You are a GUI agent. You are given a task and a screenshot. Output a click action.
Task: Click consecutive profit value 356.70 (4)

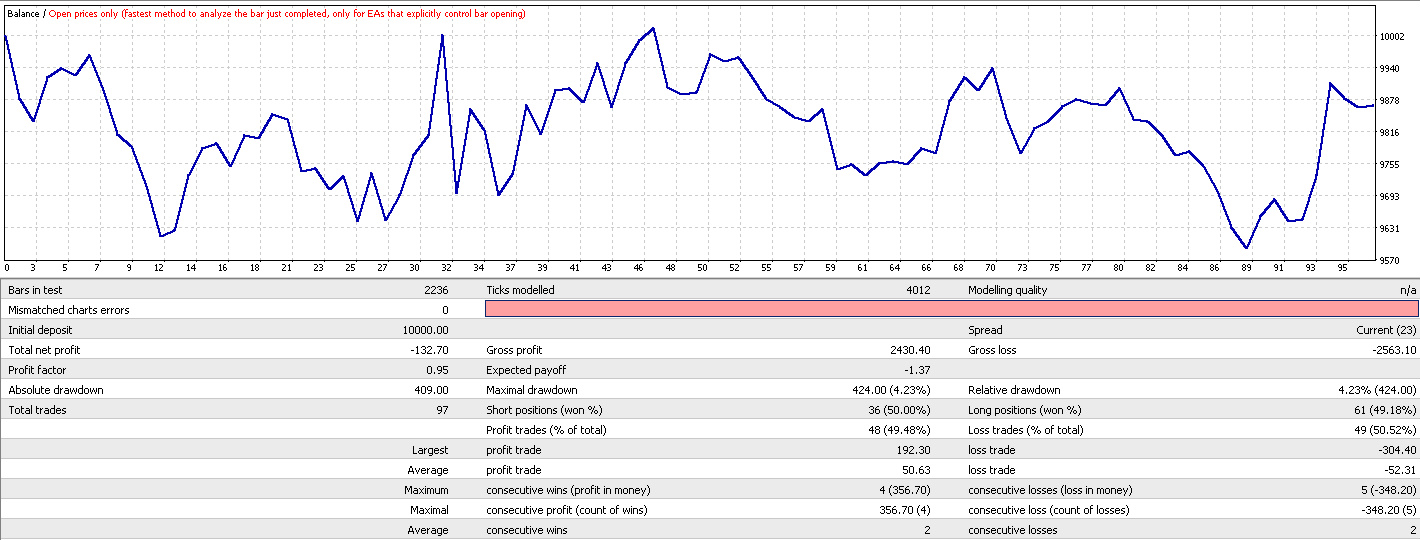pos(904,510)
